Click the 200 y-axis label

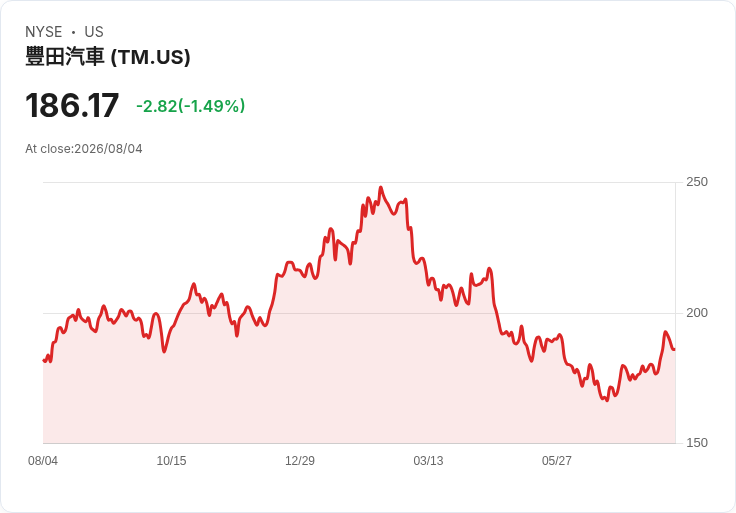tap(697, 313)
